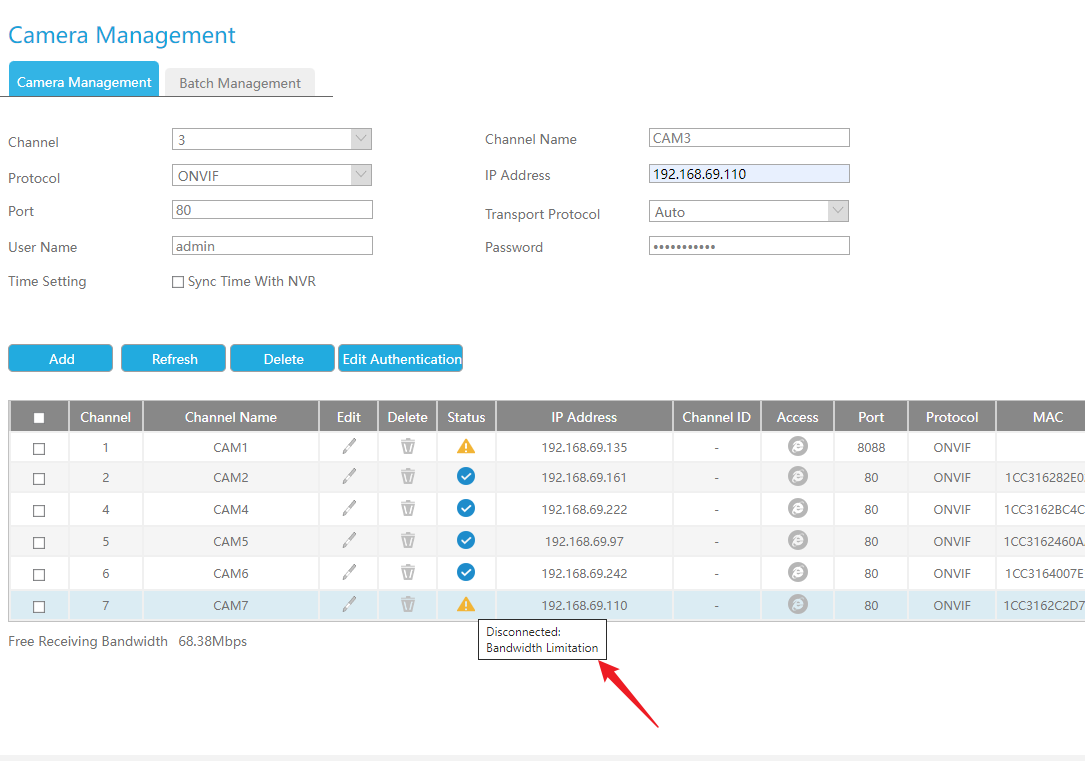Switch to Batch Management tab
This screenshot has height=761, width=1085.
[239, 82]
